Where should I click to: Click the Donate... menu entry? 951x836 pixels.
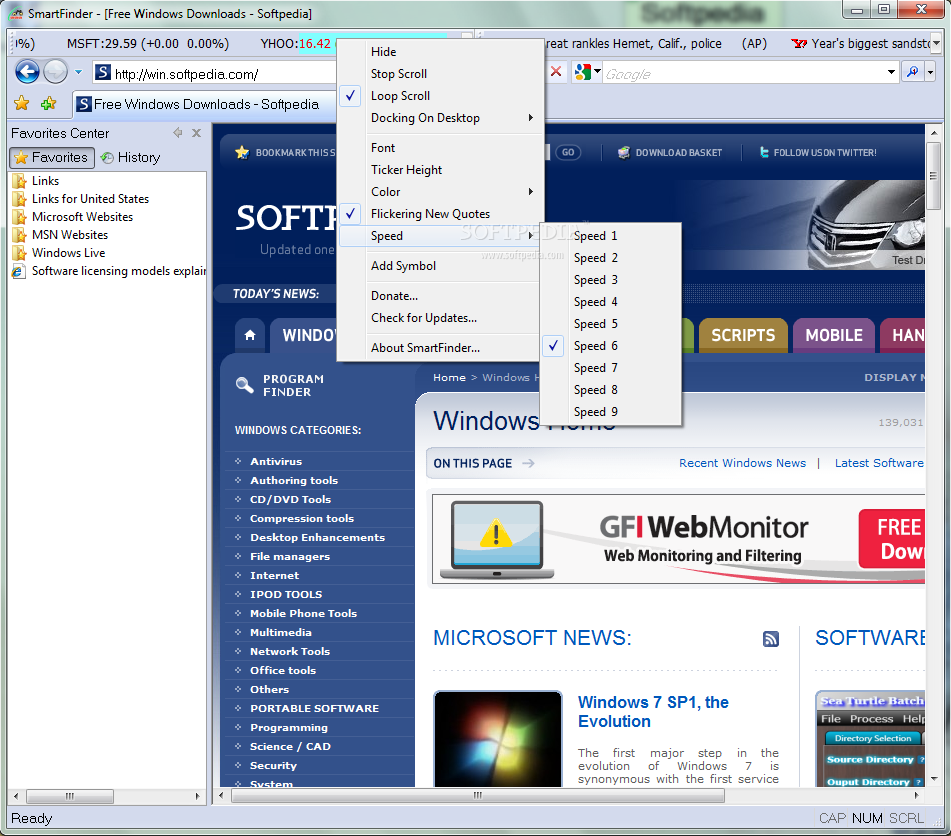click(x=441, y=296)
